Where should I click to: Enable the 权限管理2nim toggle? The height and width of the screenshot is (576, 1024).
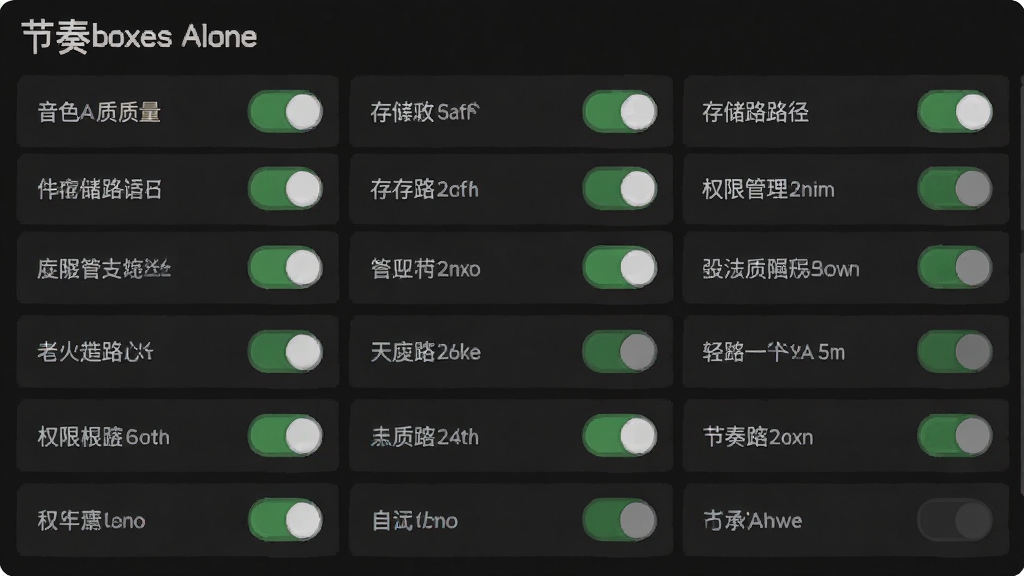coord(955,189)
